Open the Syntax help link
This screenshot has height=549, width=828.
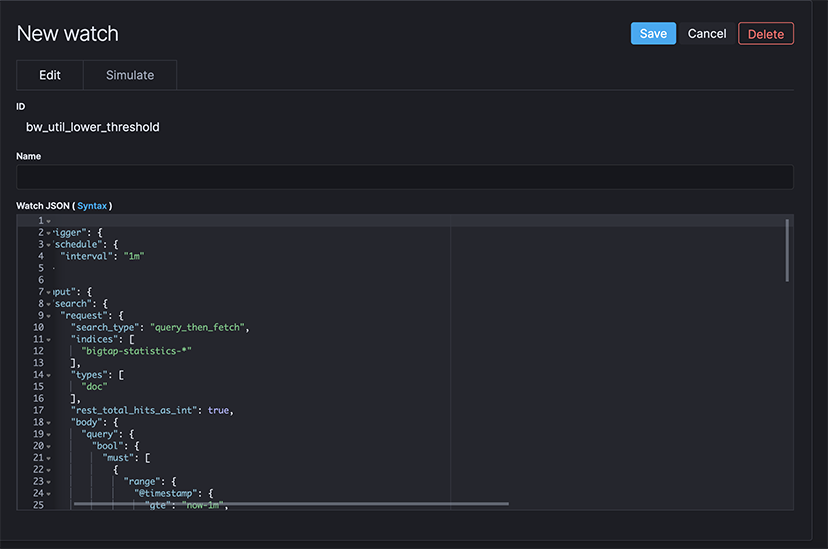92,206
